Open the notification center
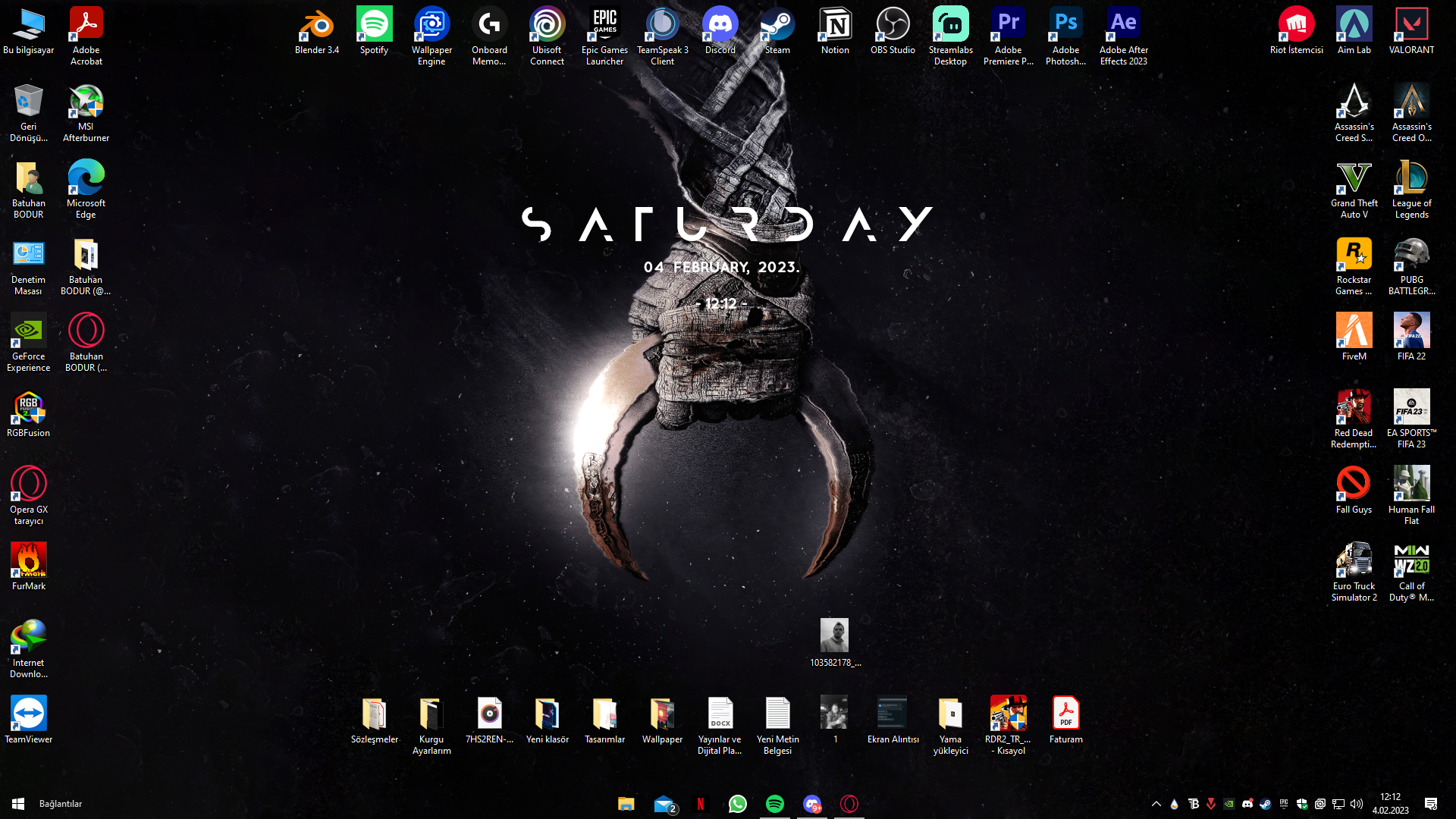This screenshot has height=819, width=1456. (x=1431, y=804)
